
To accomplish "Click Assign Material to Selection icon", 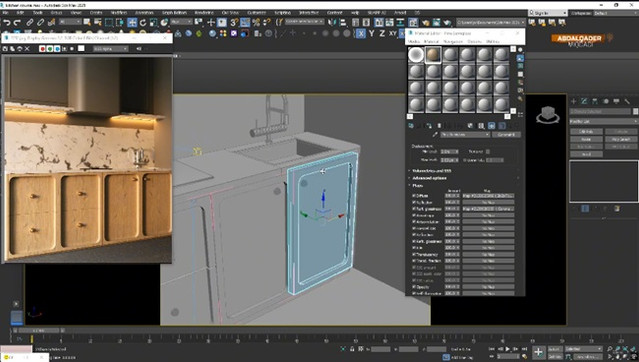I will [429, 126].
